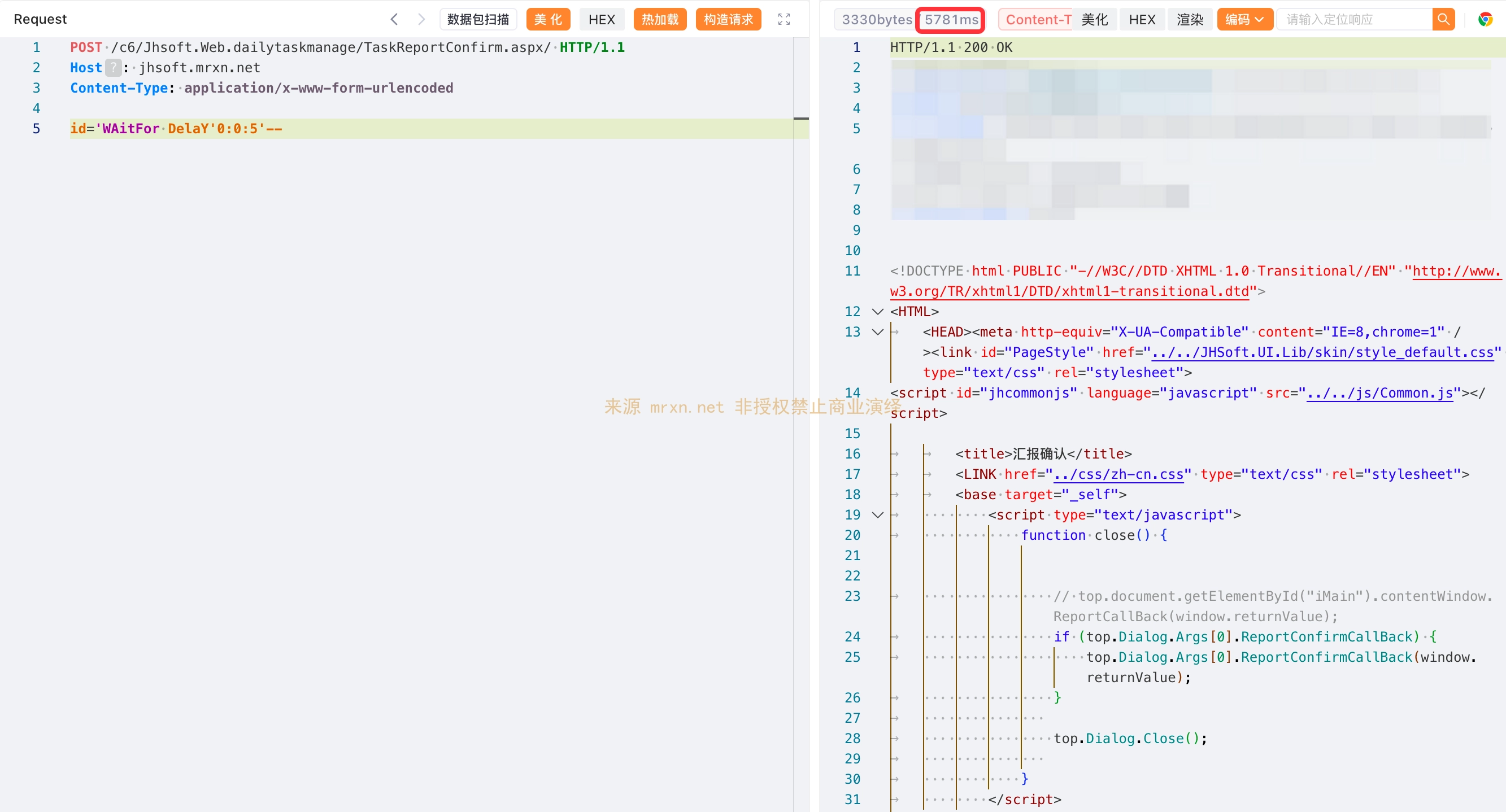Click the 构造请求 button
This screenshot has width=1506, height=812.
729,19
